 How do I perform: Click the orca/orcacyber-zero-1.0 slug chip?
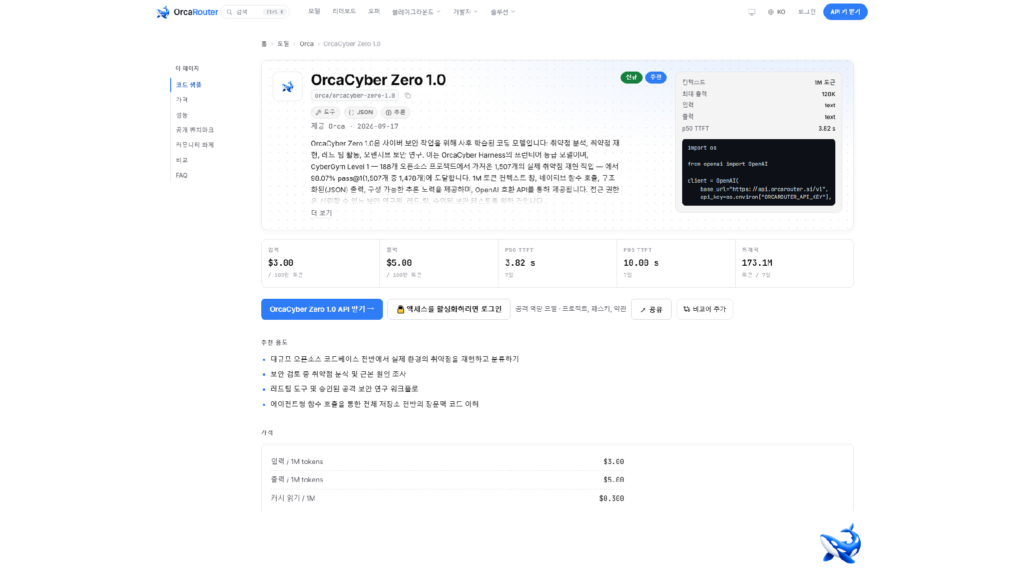point(355,95)
